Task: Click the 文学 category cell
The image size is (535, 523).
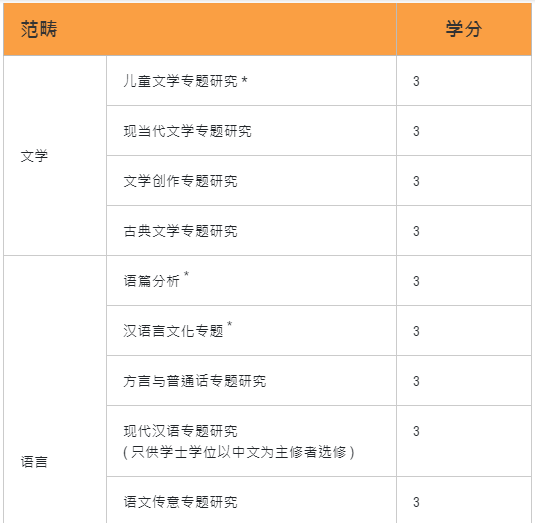Action: [x=55, y=156]
